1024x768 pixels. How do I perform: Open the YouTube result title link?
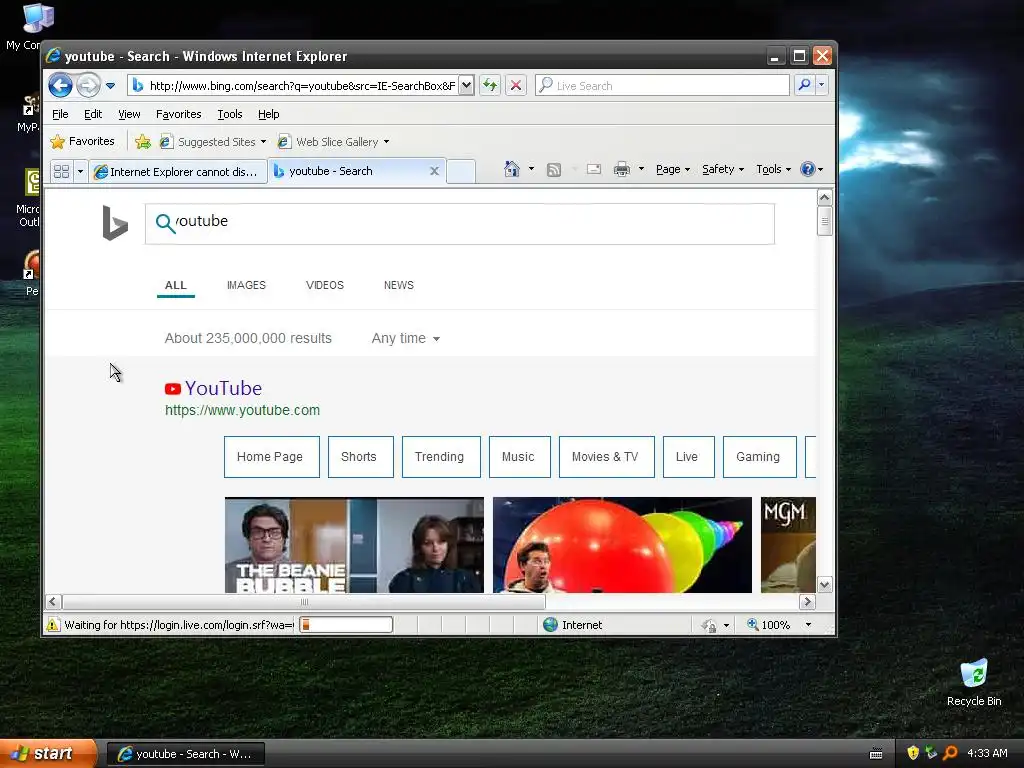pyautogui.click(x=223, y=388)
